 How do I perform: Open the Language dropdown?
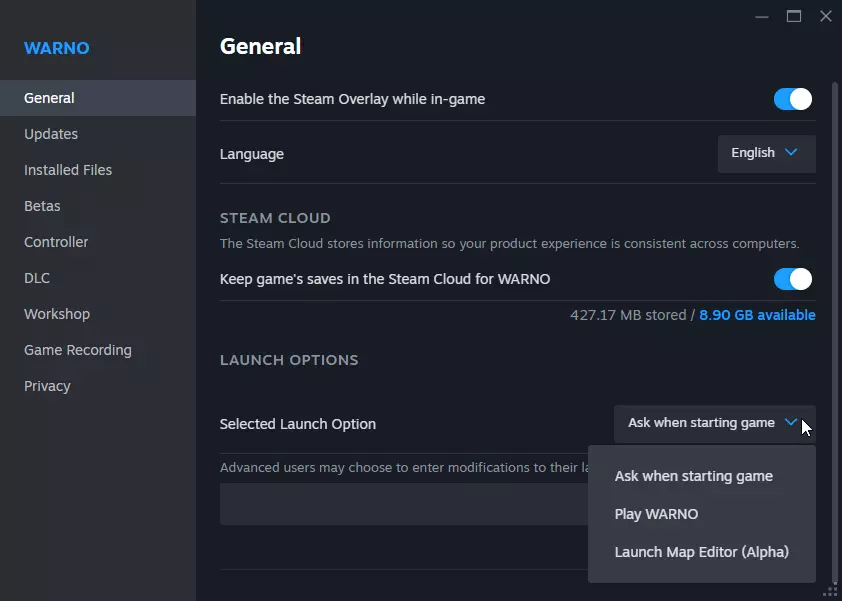[x=766, y=154]
